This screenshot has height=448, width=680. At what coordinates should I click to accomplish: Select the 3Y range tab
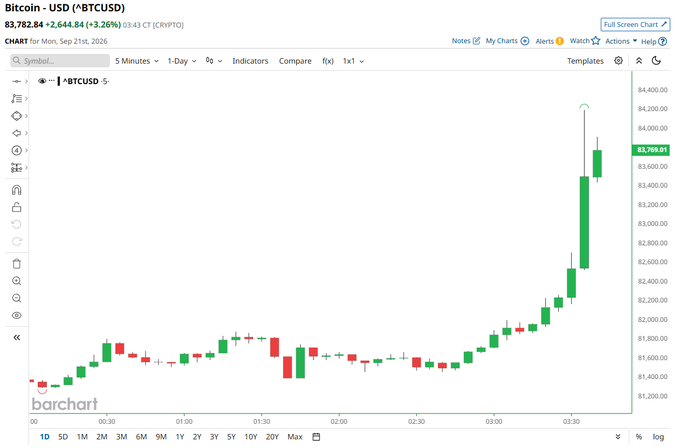click(214, 437)
